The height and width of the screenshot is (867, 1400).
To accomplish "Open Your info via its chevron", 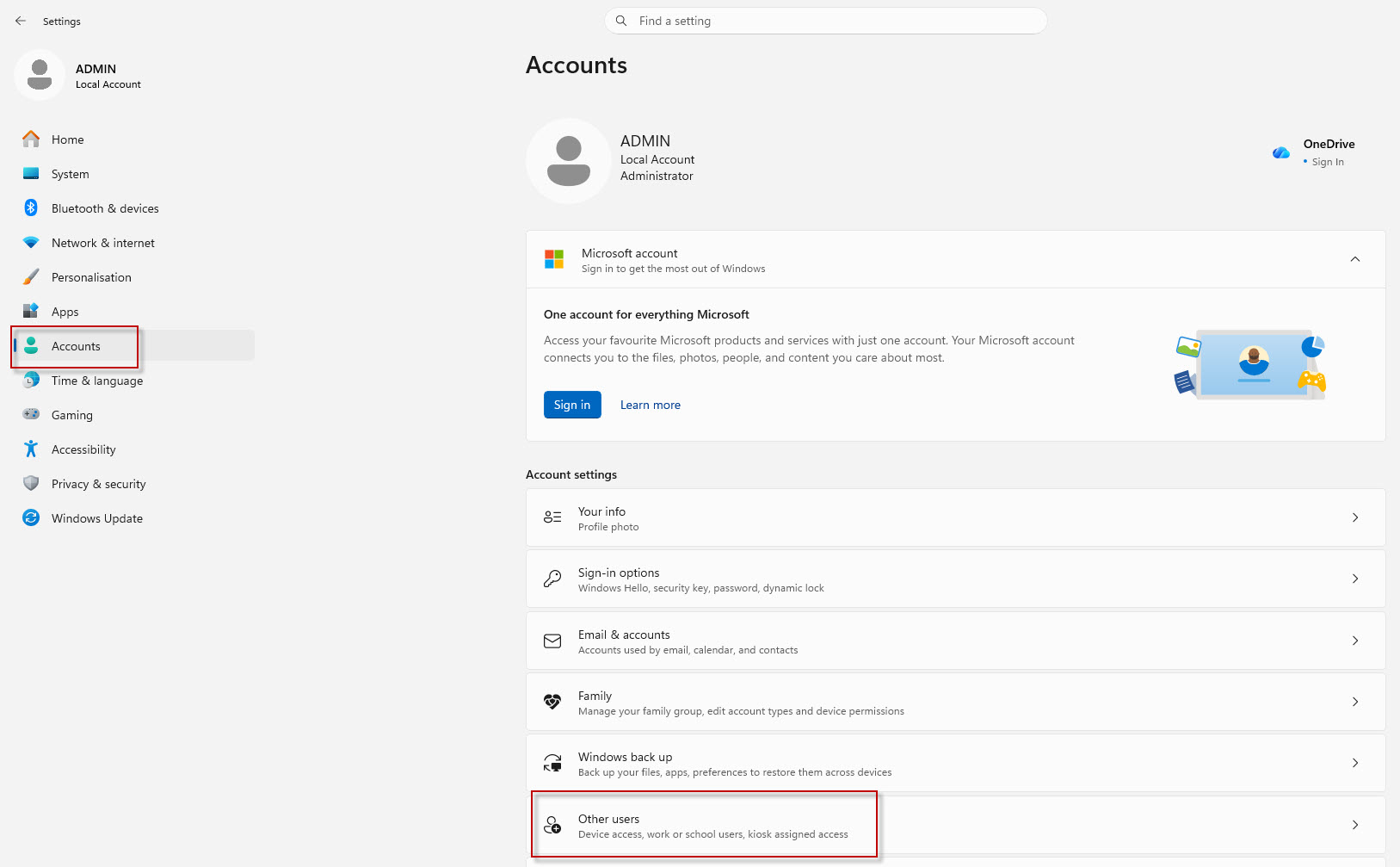I will tap(1355, 517).
